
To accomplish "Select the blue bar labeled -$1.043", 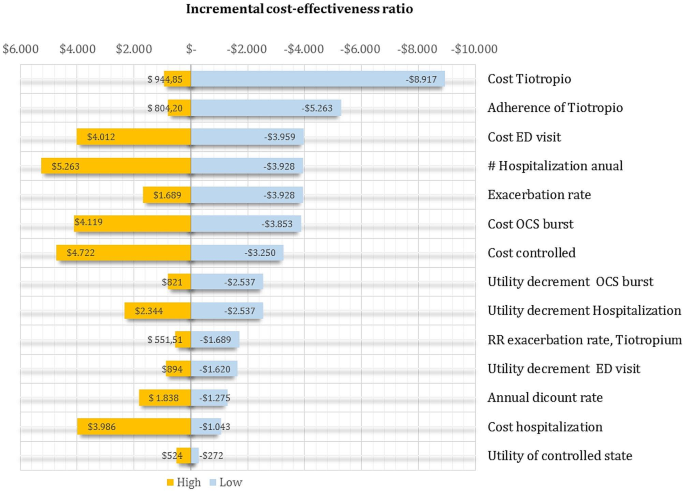I will pyautogui.click(x=206, y=427).
